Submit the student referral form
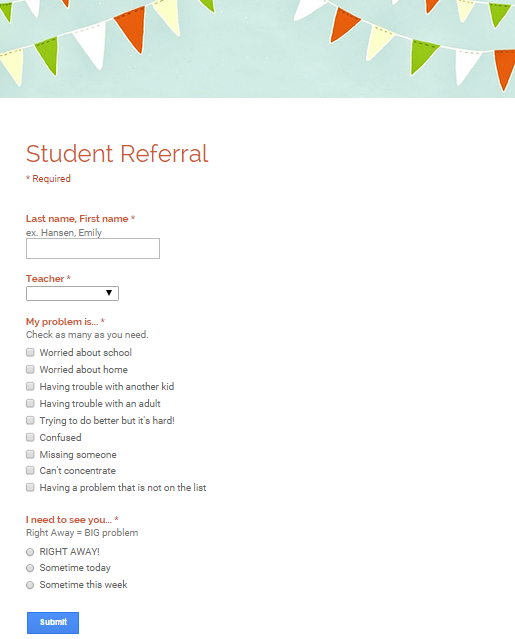 [53, 622]
